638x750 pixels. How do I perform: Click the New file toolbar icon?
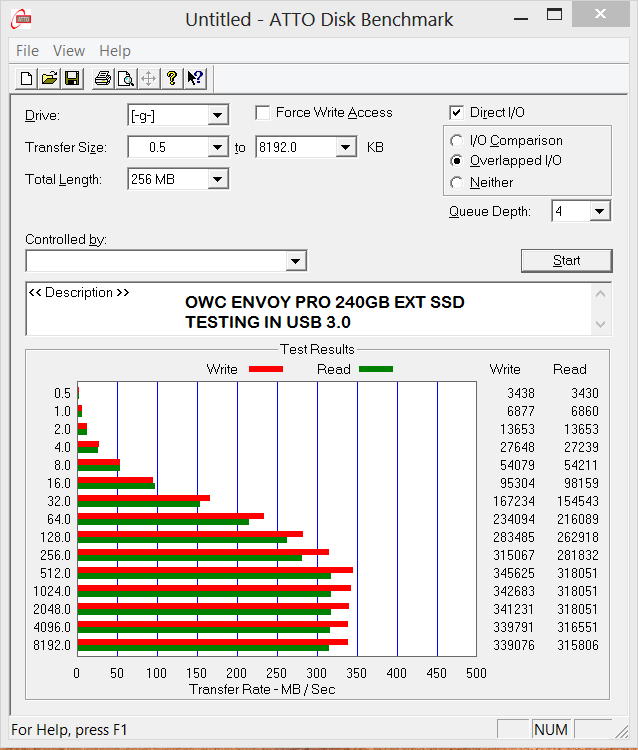point(27,78)
